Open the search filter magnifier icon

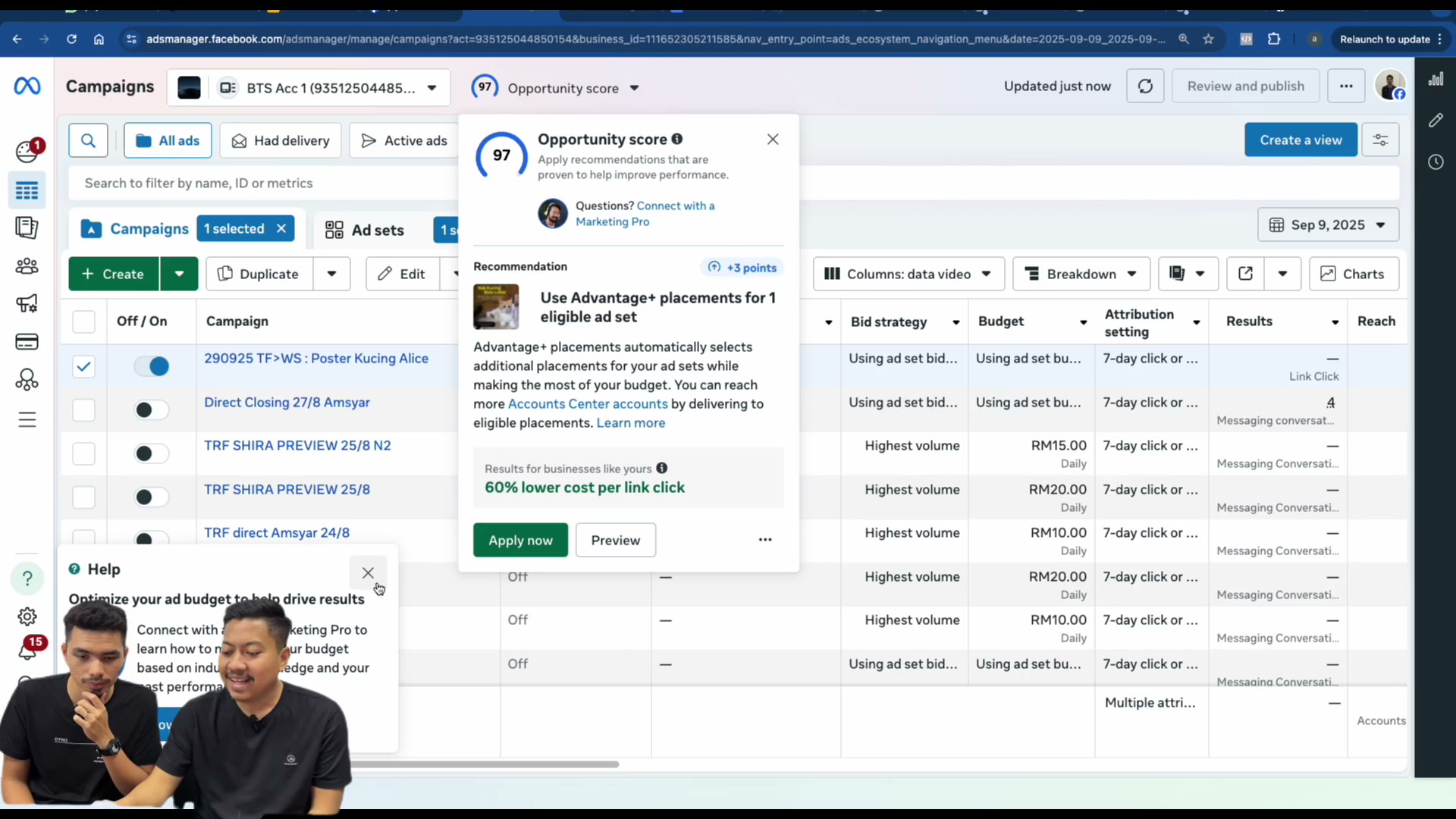[x=88, y=140]
